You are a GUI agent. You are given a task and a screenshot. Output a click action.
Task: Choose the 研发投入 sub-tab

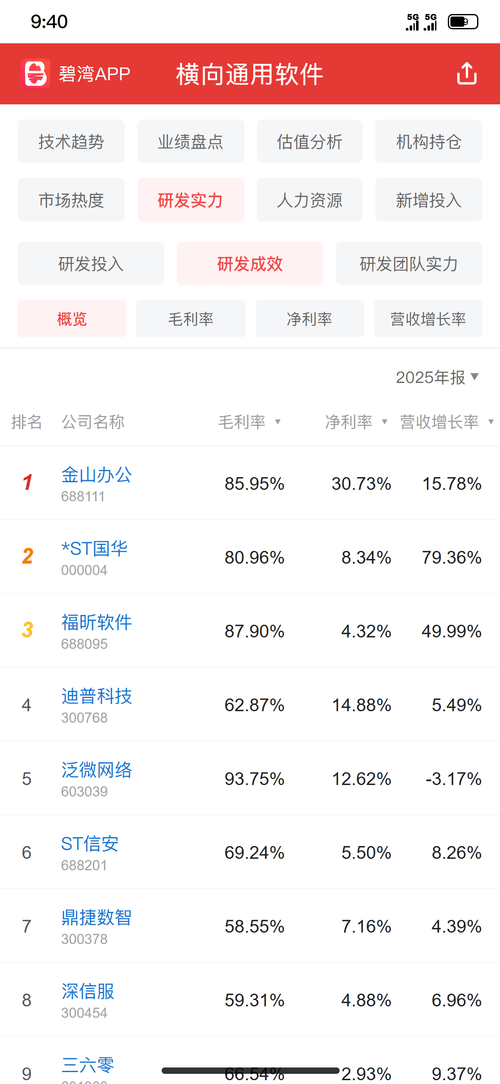91,263
